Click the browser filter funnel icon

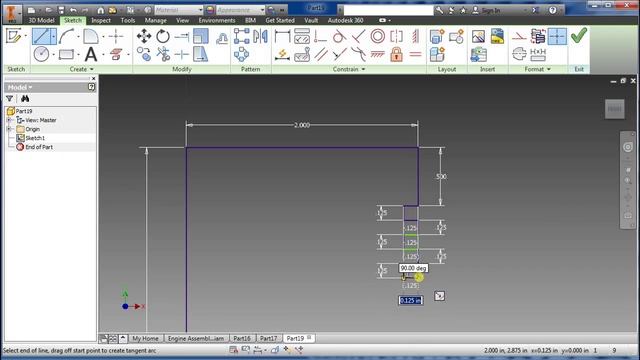pos(9,98)
